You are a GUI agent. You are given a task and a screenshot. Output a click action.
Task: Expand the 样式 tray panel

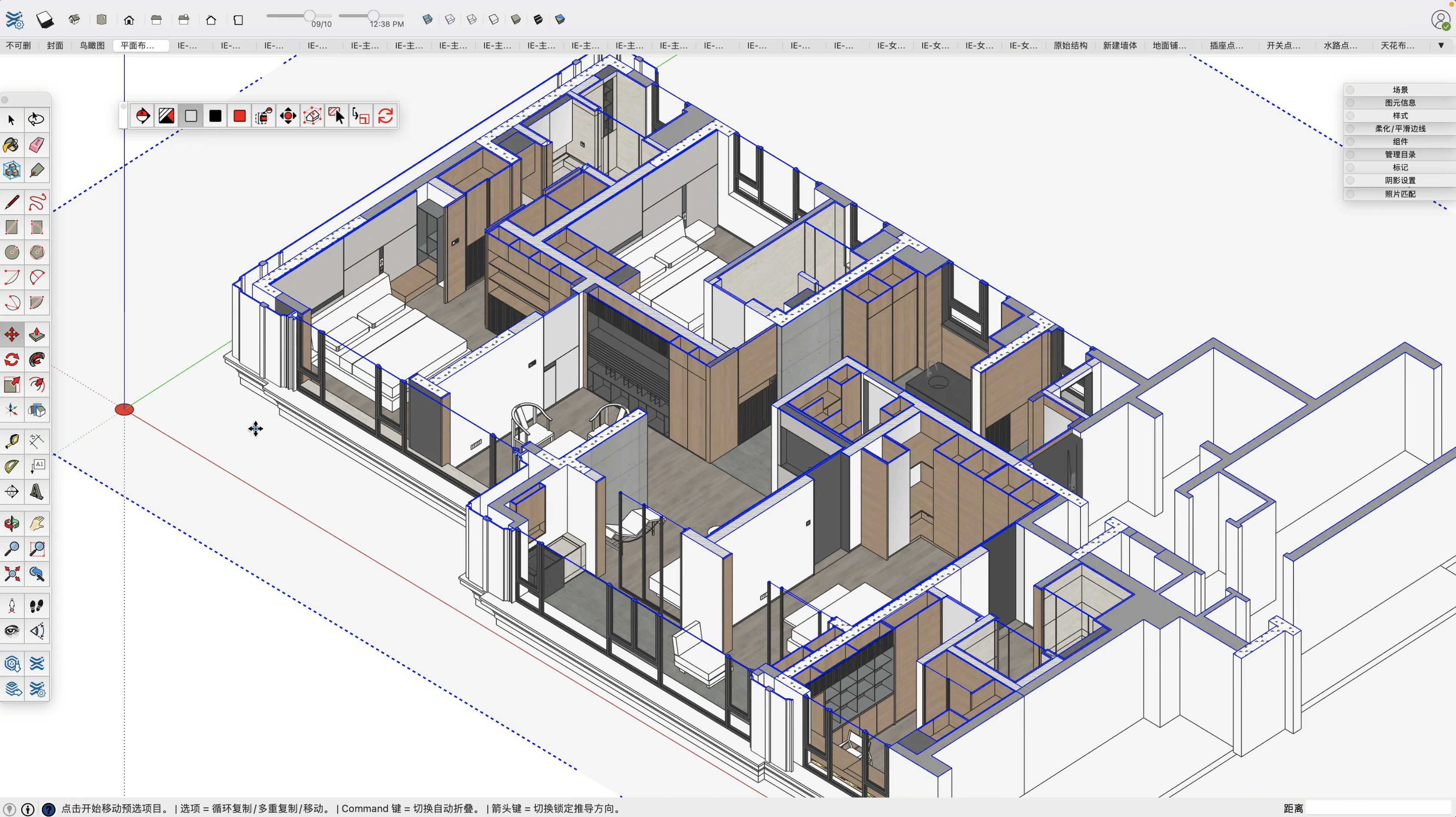(1399, 116)
